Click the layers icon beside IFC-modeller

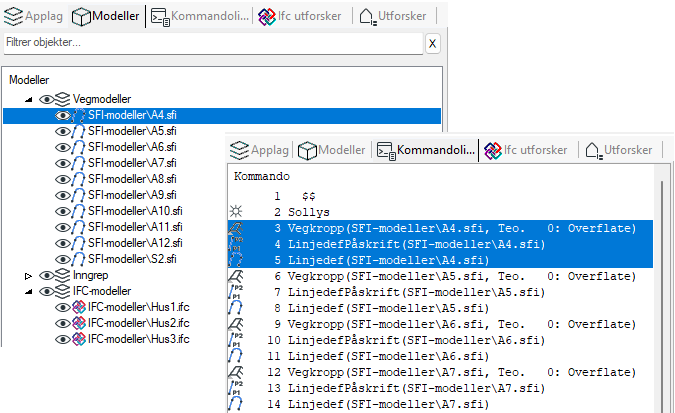[63, 291]
